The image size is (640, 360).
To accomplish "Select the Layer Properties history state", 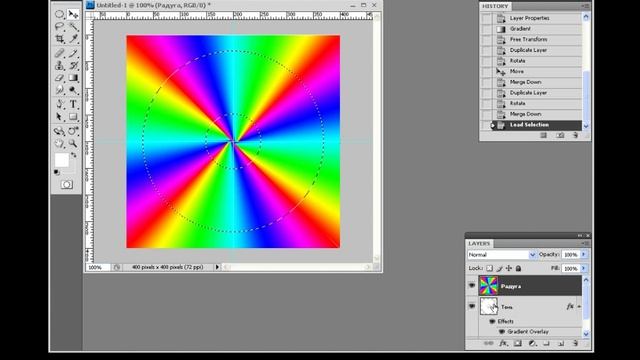I will (537, 18).
